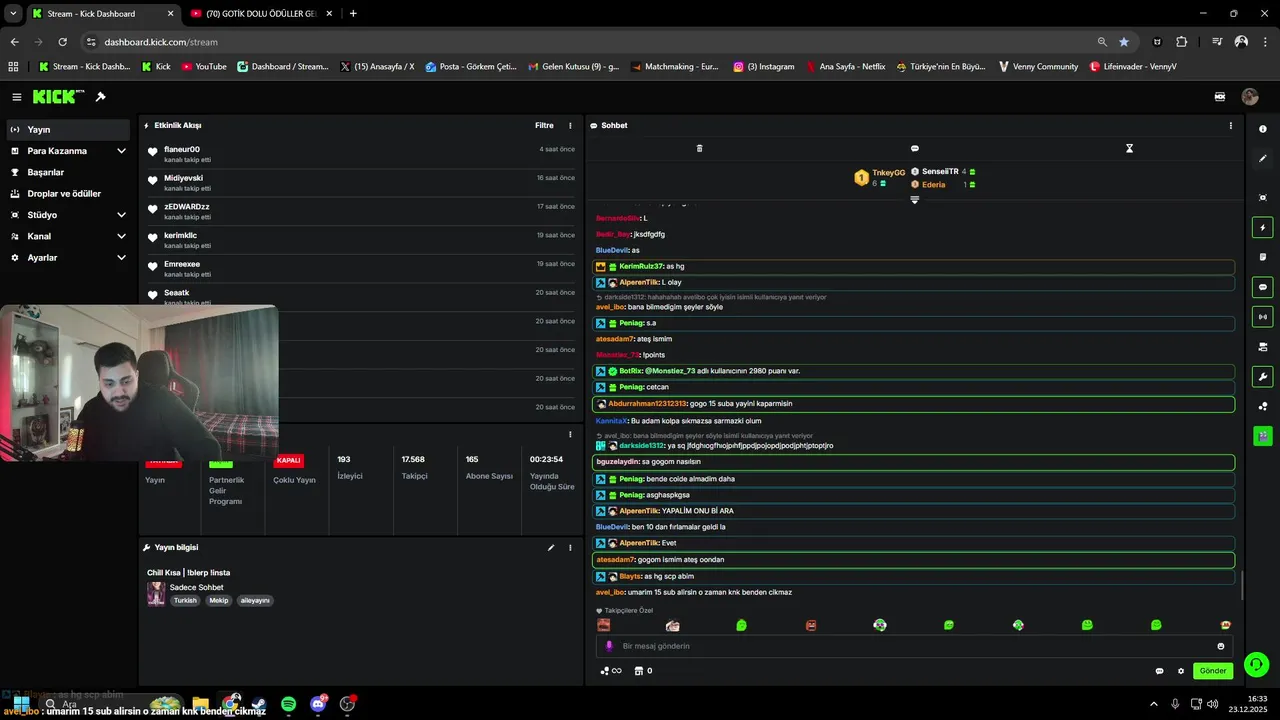1280x720 pixels.
Task: Click chat bubble icon beside settings gear
Action: point(1159,671)
